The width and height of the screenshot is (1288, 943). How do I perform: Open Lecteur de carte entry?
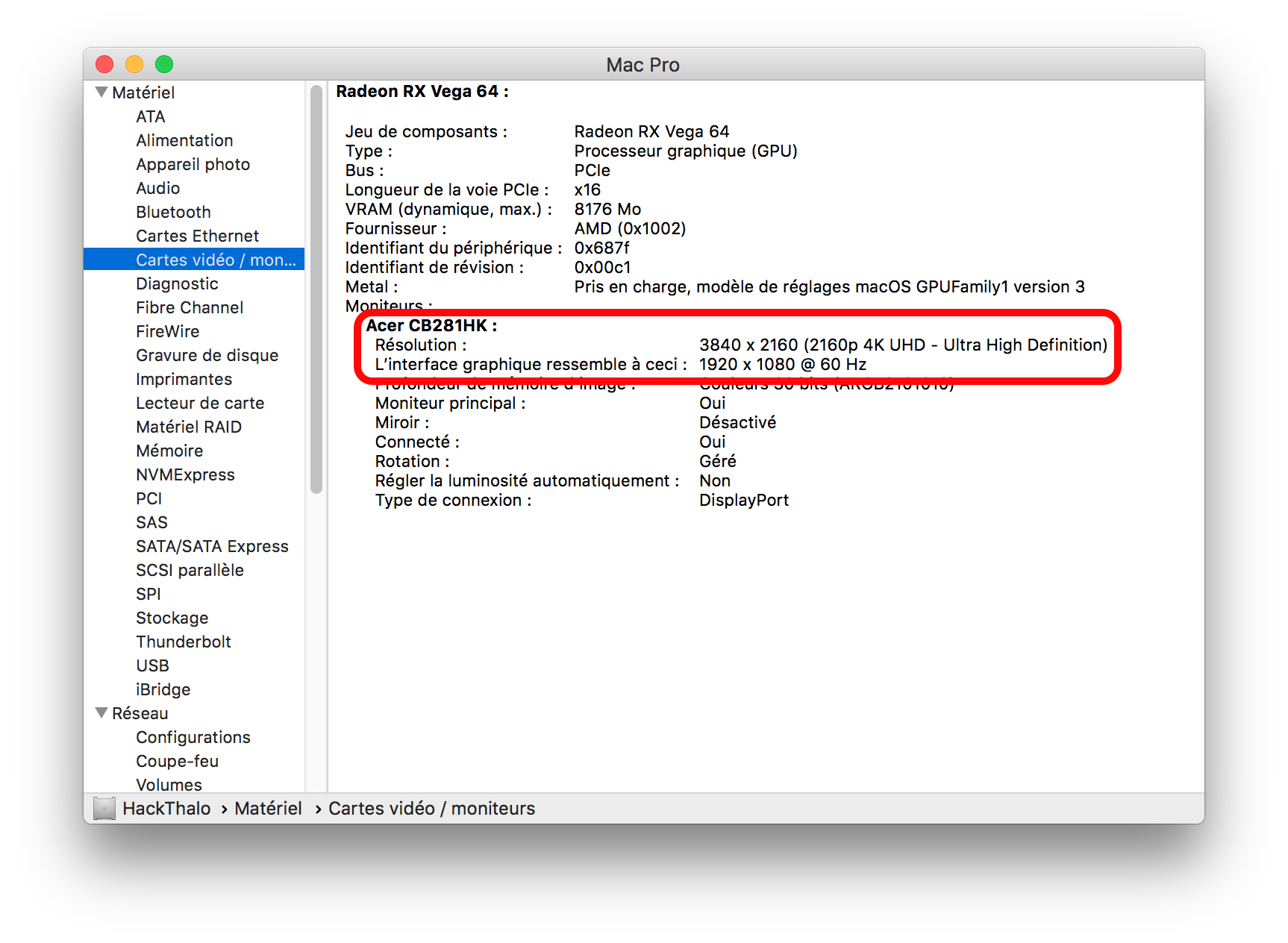coord(200,403)
